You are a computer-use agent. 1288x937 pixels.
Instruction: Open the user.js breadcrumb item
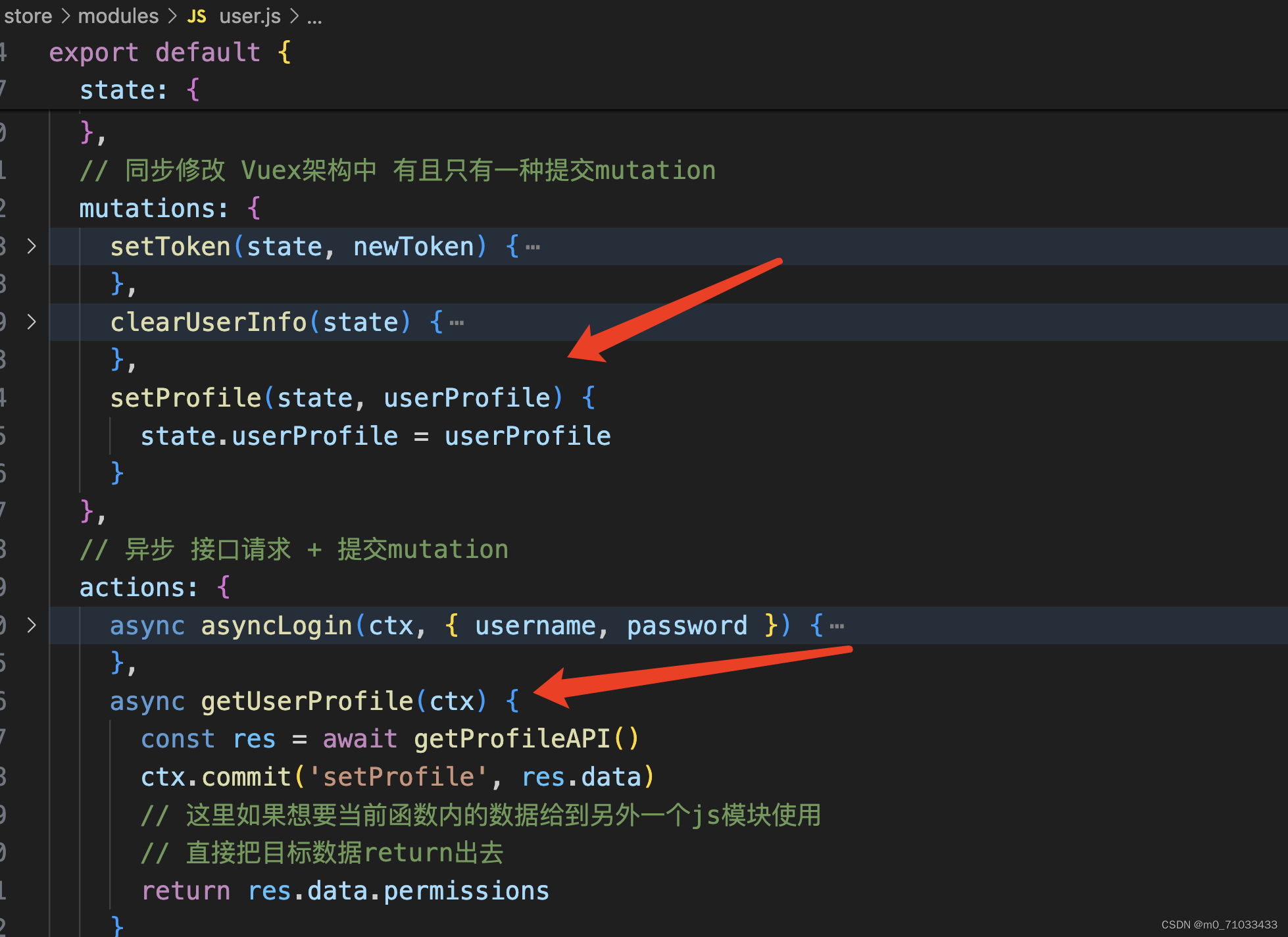249,15
